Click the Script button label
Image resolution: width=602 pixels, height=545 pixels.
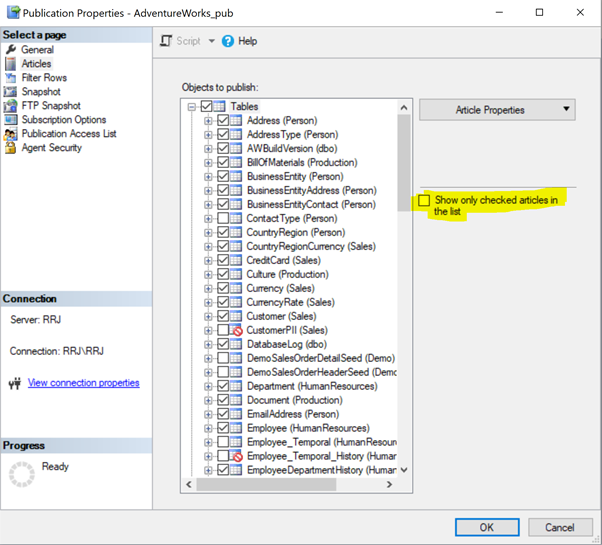[x=188, y=41]
